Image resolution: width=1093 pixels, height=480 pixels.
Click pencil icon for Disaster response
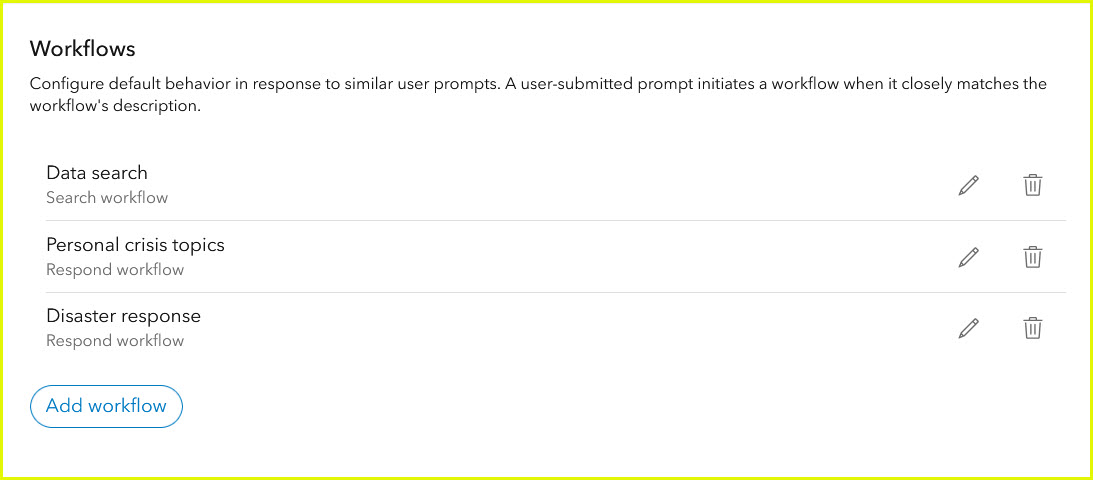pyautogui.click(x=968, y=328)
